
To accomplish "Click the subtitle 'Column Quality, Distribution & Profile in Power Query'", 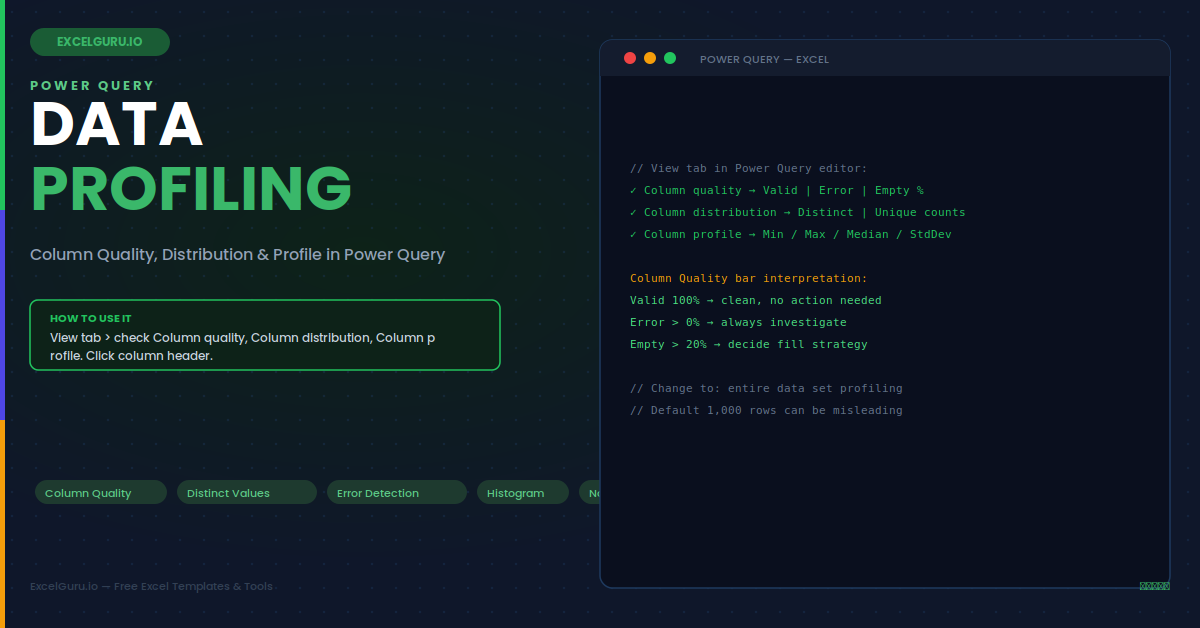I will pyautogui.click(x=238, y=254).
